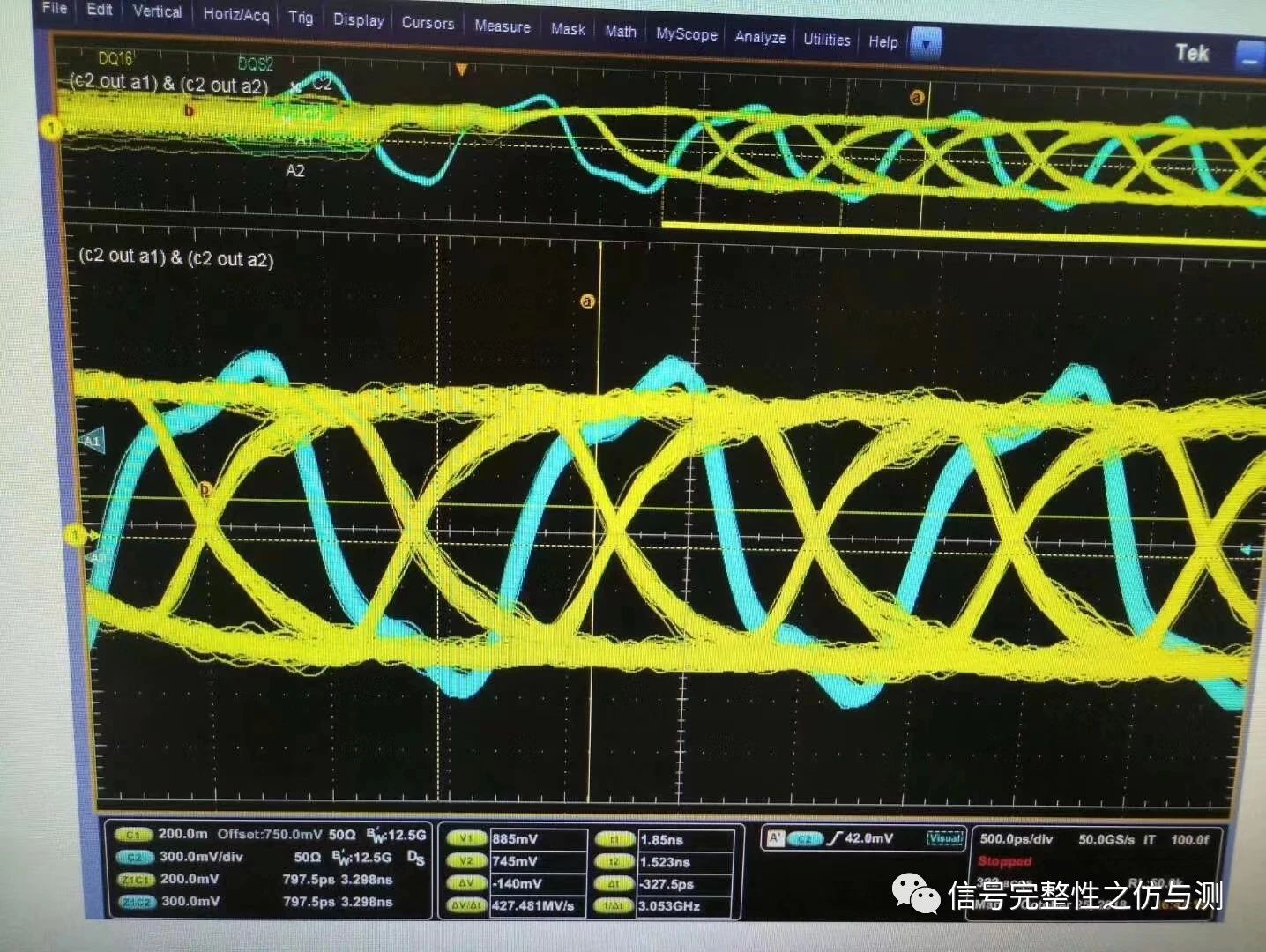Click the orange 'a' cursor marker in zoom view
The image size is (1266, 952).
click(x=587, y=301)
